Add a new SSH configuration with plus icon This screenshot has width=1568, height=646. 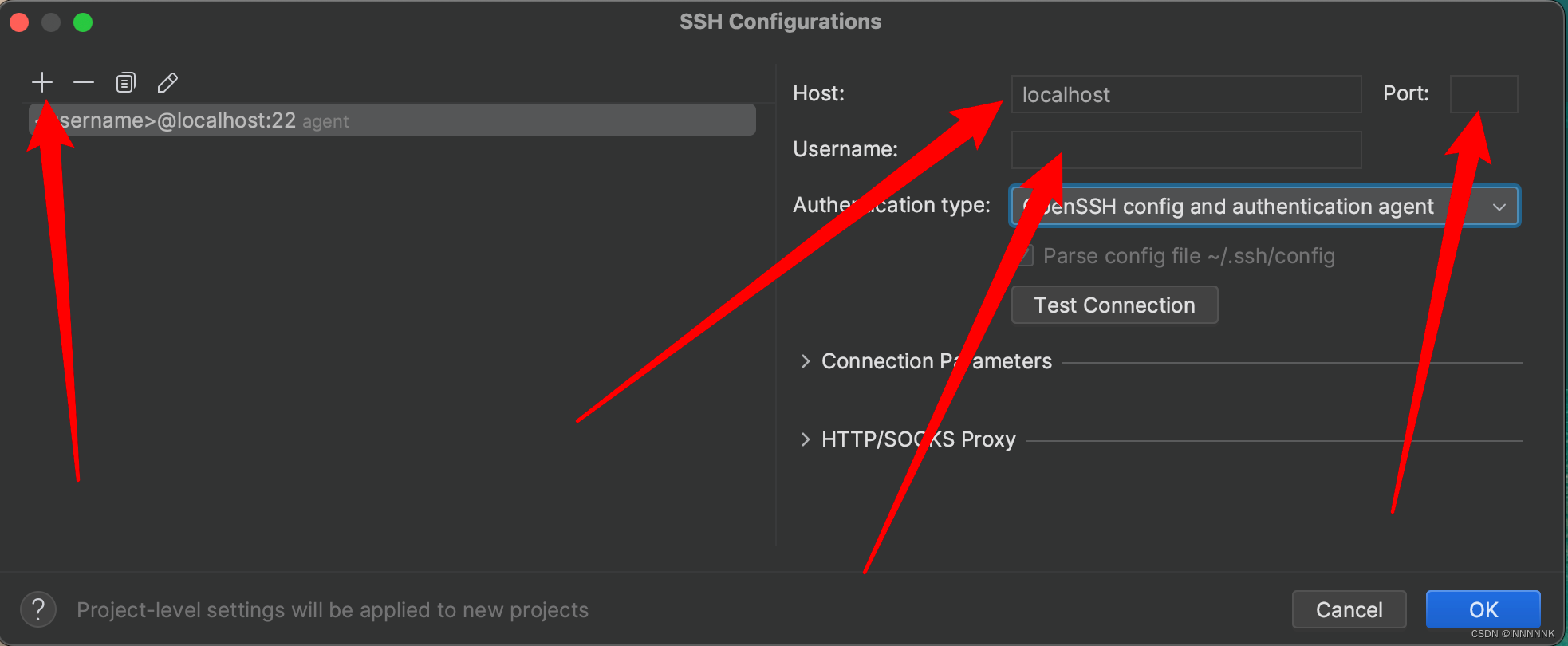[42, 82]
